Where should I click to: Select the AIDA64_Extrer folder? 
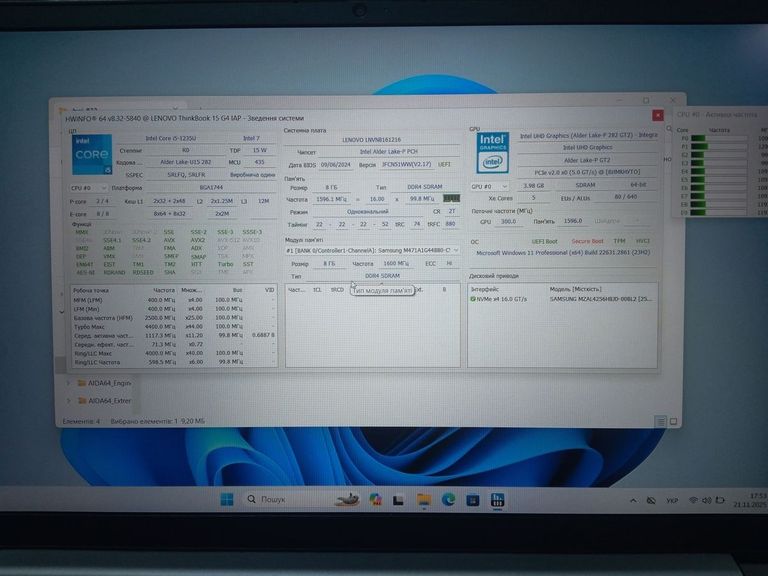104,401
